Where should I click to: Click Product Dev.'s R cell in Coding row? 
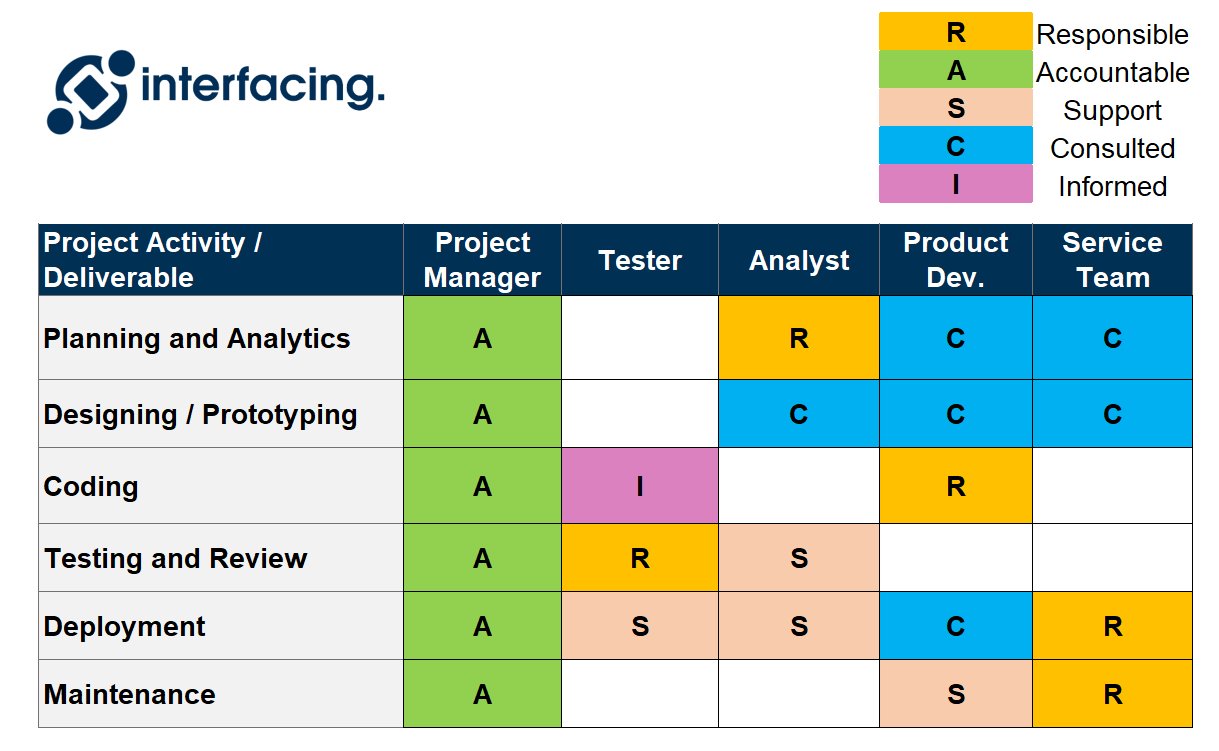pos(955,486)
